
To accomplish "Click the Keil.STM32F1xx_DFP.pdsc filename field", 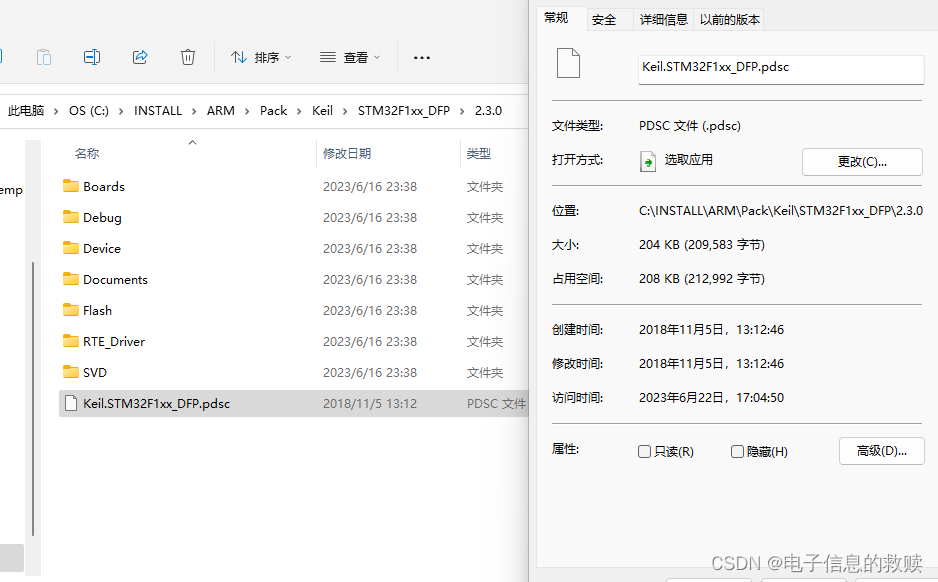I will (x=780, y=70).
